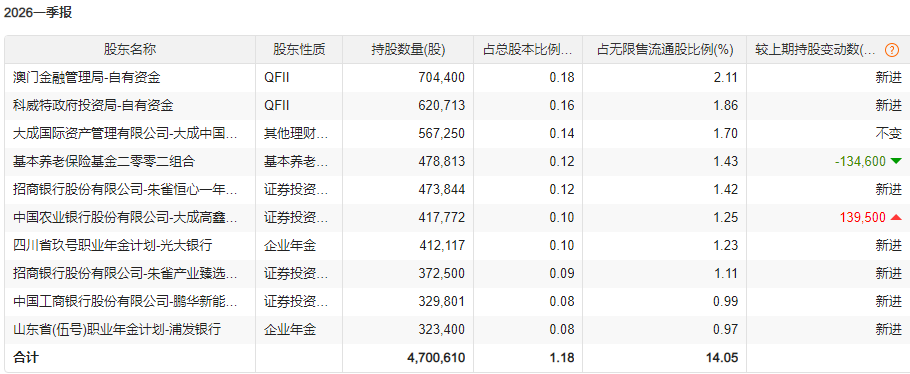
Task: Open shareholder 大成国际资产管理有限公司
Action: (x=125, y=134)
